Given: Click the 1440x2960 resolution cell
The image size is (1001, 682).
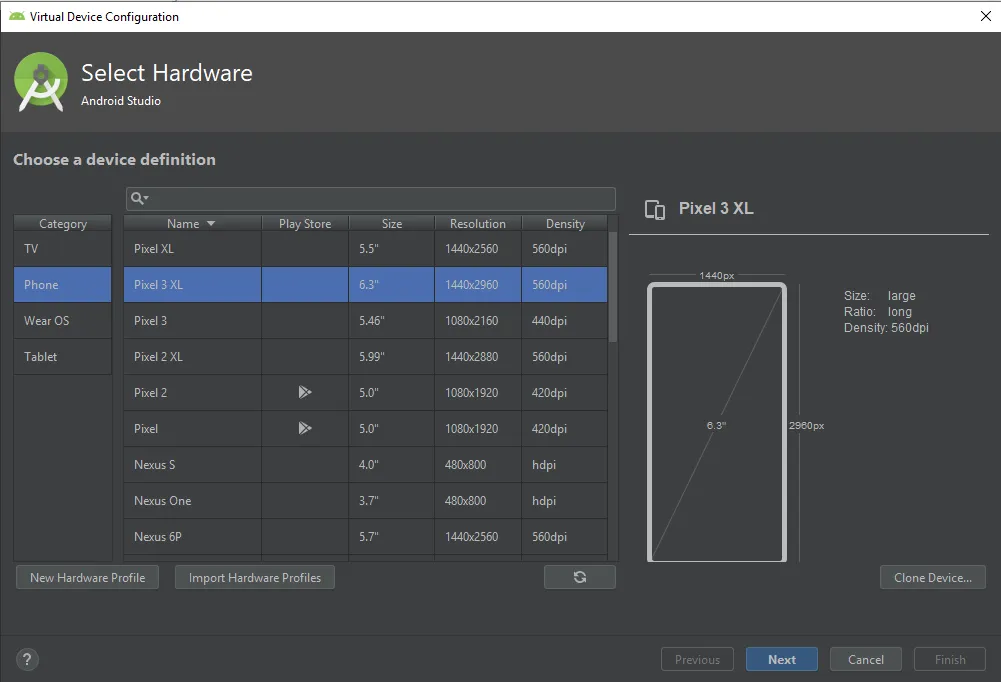Looking at the screenshot, I should click(478, 284).
